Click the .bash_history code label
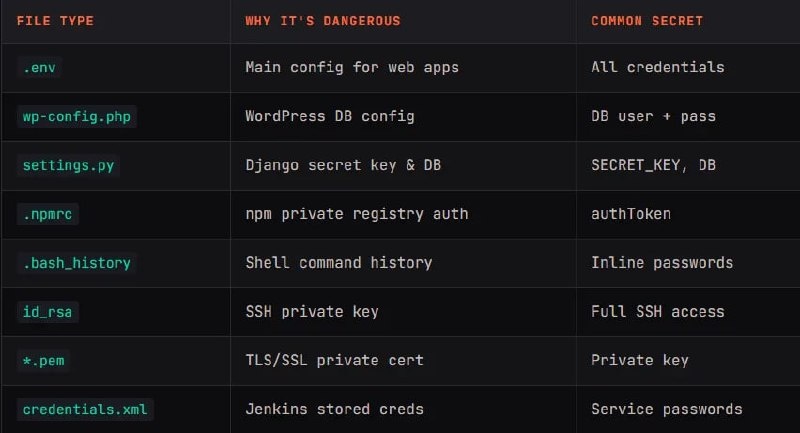 pos(77,263)
